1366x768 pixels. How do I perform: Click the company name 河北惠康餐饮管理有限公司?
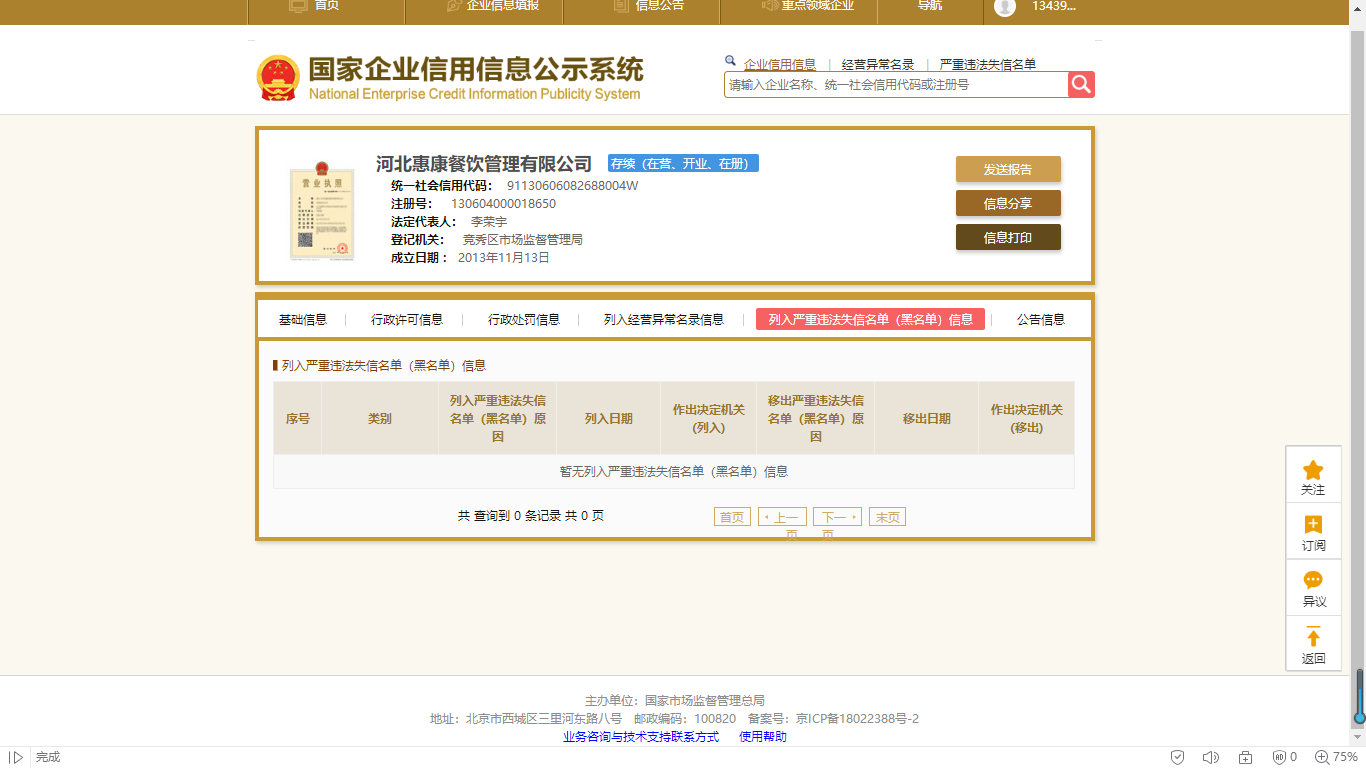(x=484, y=163)
